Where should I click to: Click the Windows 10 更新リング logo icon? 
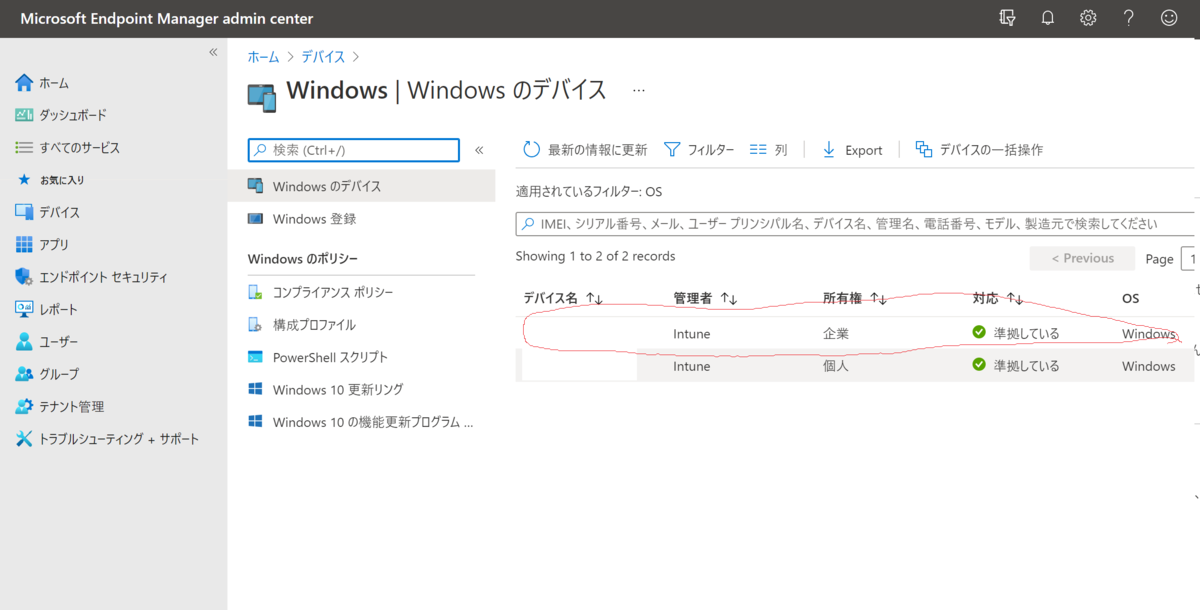(254, 389)
